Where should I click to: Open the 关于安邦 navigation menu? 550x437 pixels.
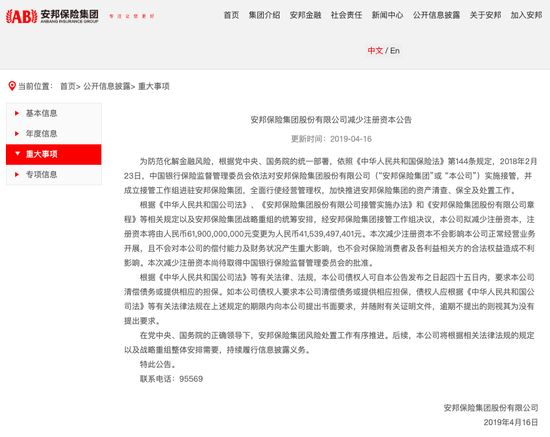486,15
